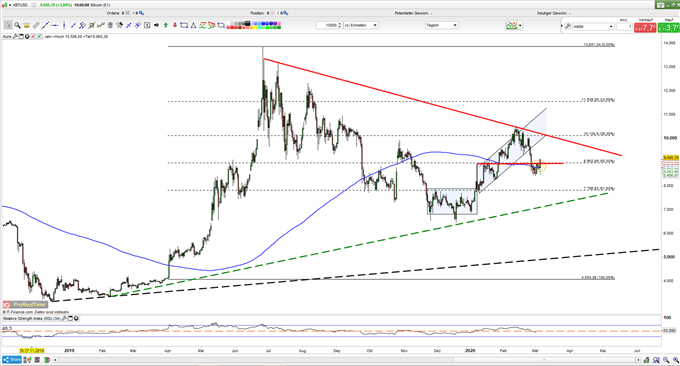
Task: Select the triangle drawing tool
Action: [x=193, y=25]
